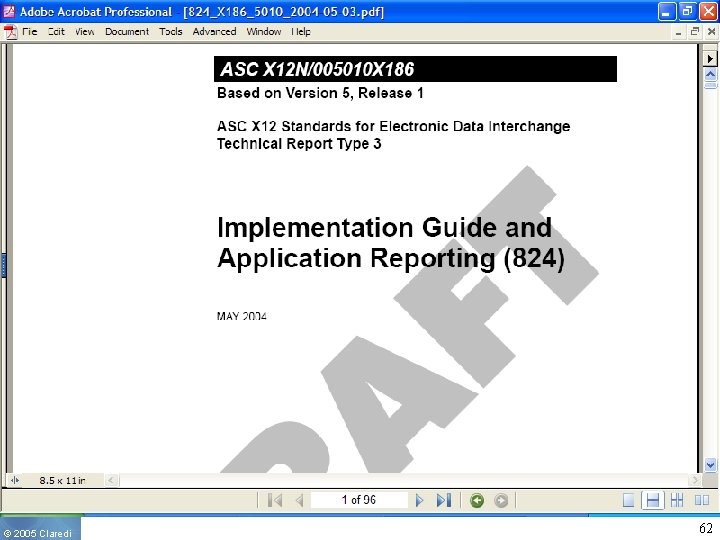Open the Tools menu
Image resolution: width=720 pixels, height=540 pixels.
tap(171, 32)
